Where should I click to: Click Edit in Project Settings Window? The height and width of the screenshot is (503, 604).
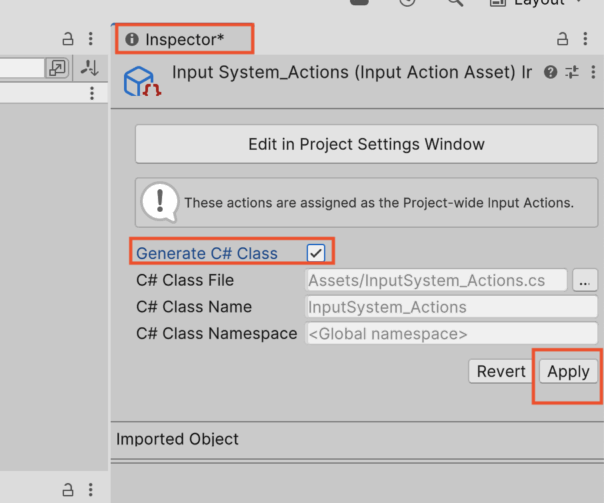click(x=366, y=144)
